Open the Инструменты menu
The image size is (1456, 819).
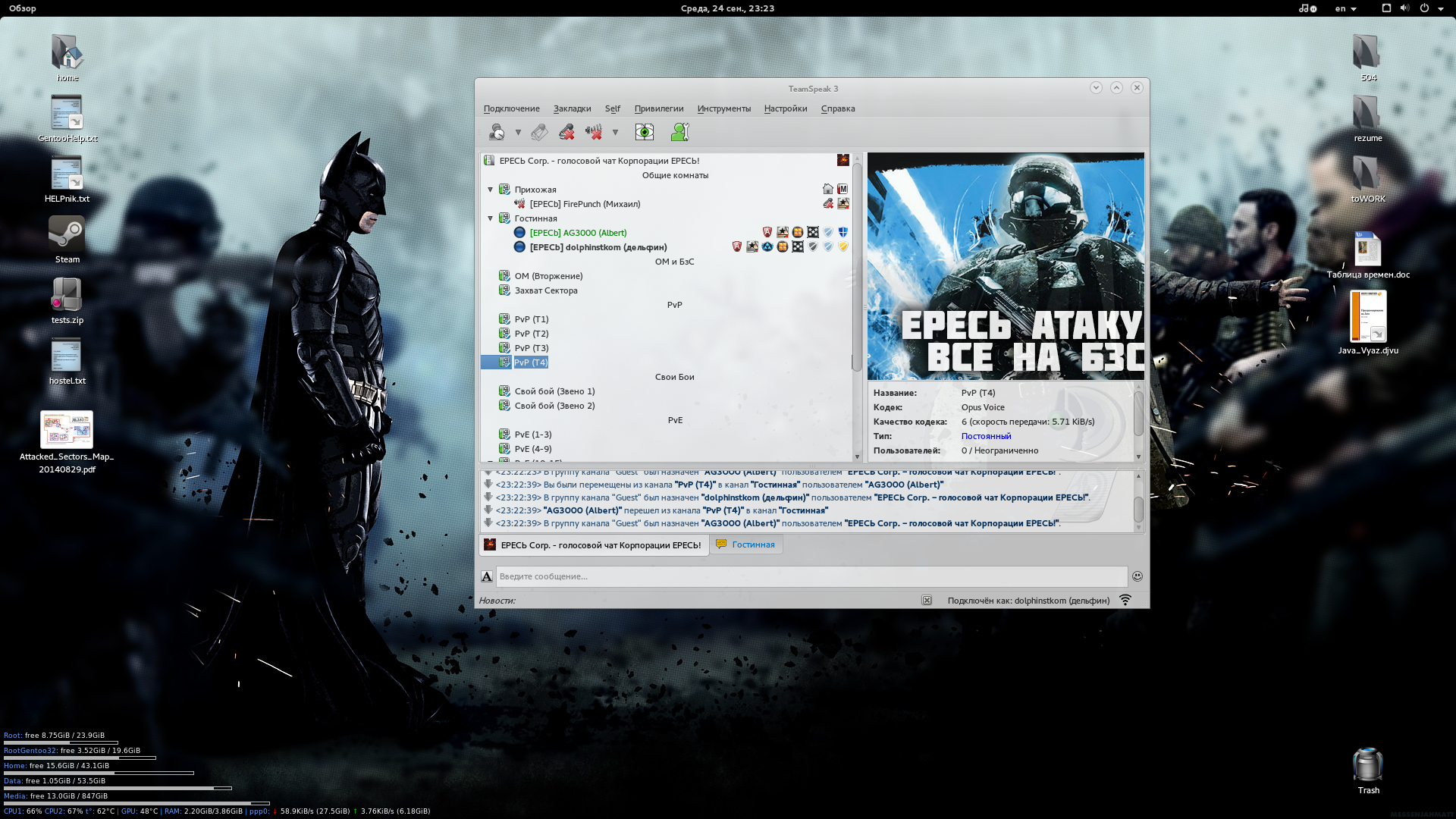coord(724,108)
